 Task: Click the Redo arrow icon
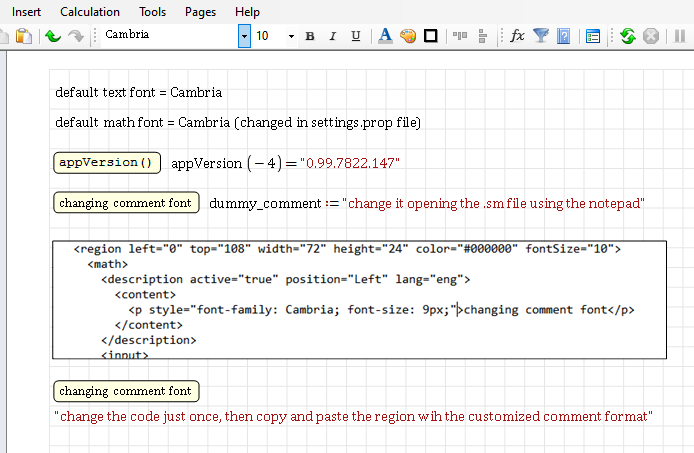(76, 36)
